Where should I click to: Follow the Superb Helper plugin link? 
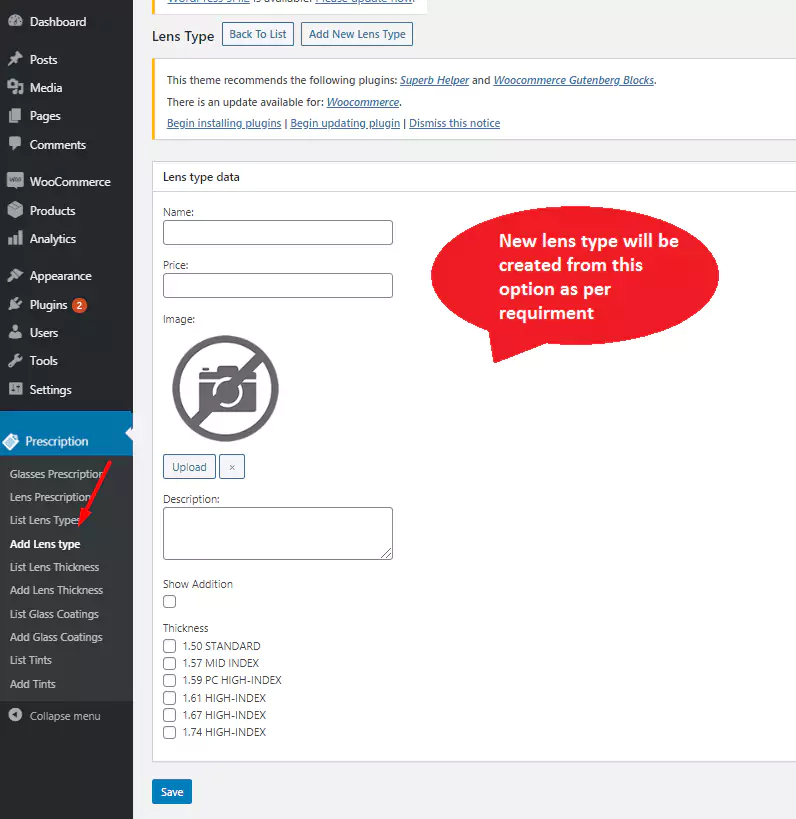435,80
